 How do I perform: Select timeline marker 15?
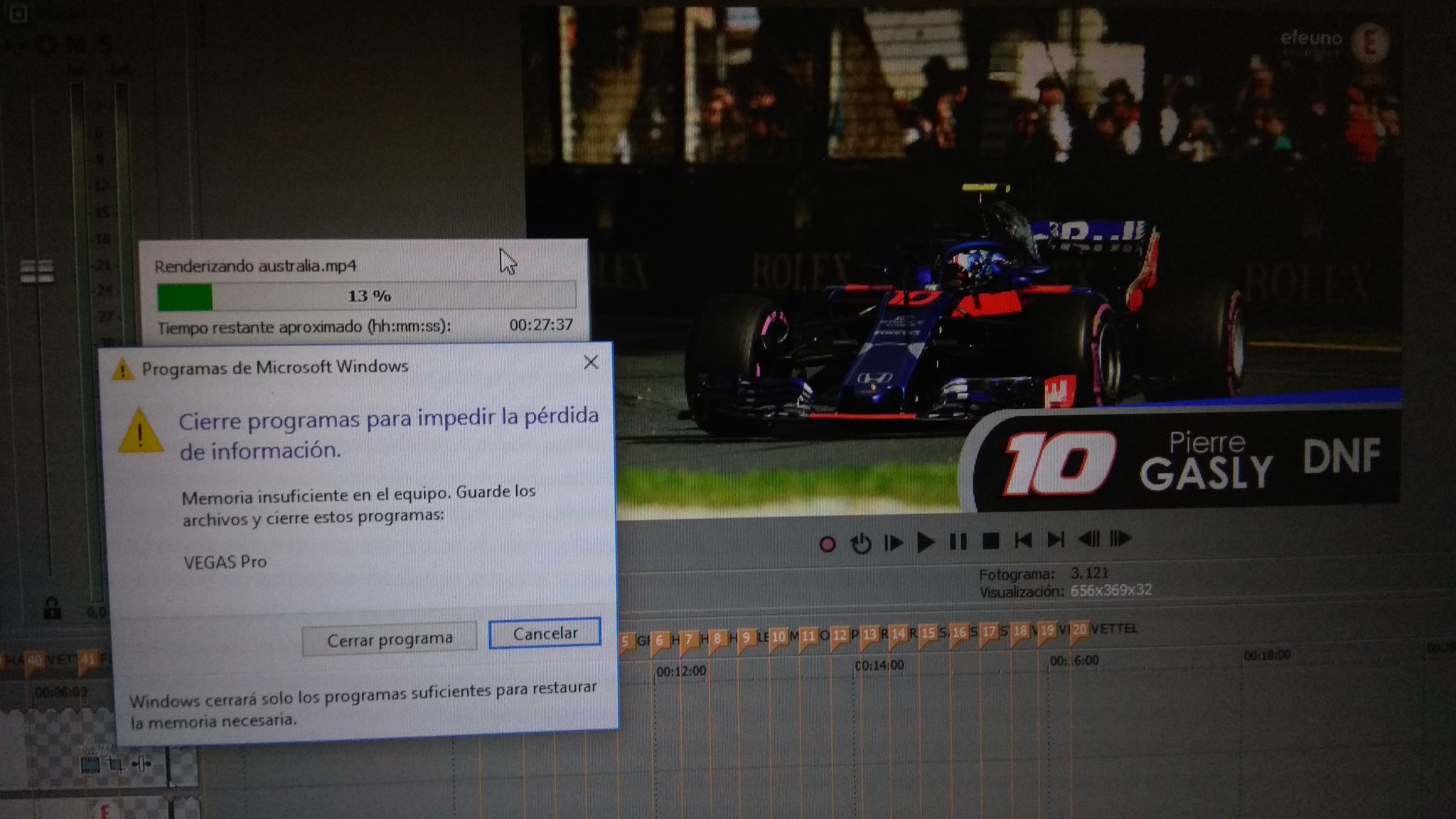point(928,633)
